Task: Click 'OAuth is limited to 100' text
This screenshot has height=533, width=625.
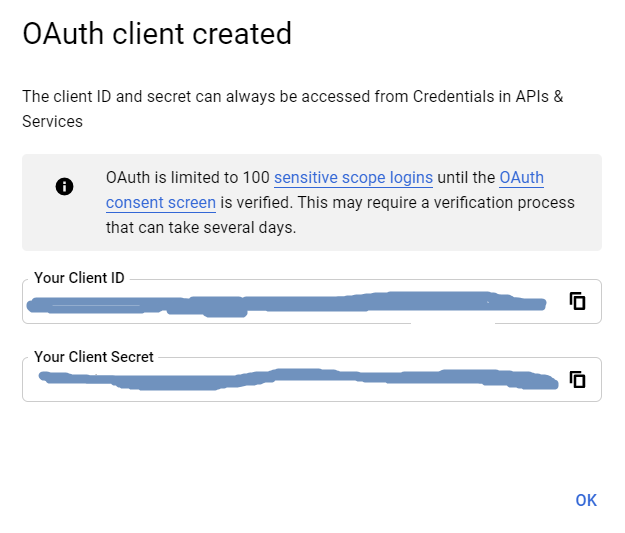Action: tap(187, 178)
